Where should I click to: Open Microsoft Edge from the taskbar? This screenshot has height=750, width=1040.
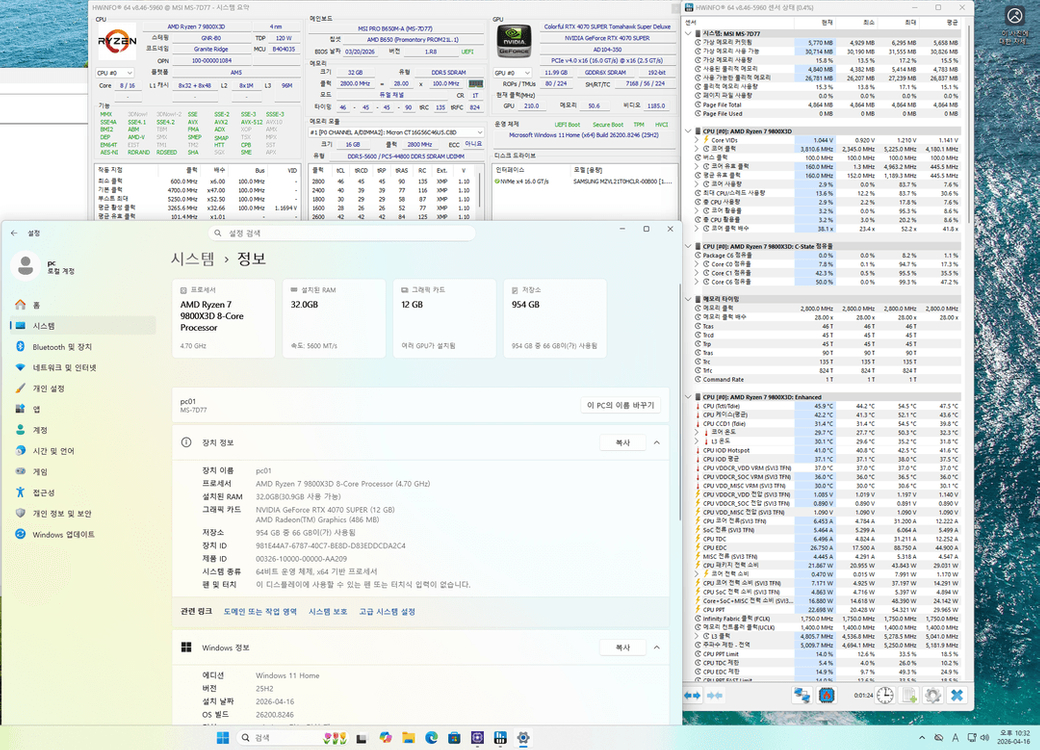[430, 738]
